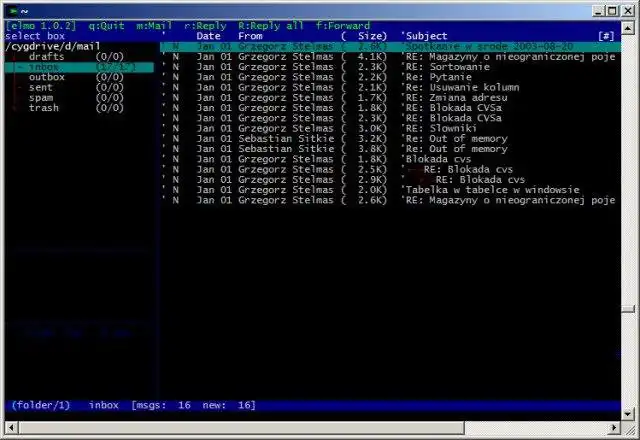Open the 'RE: Slowniki' message
The image size is (640, 440).
(390, 128)
